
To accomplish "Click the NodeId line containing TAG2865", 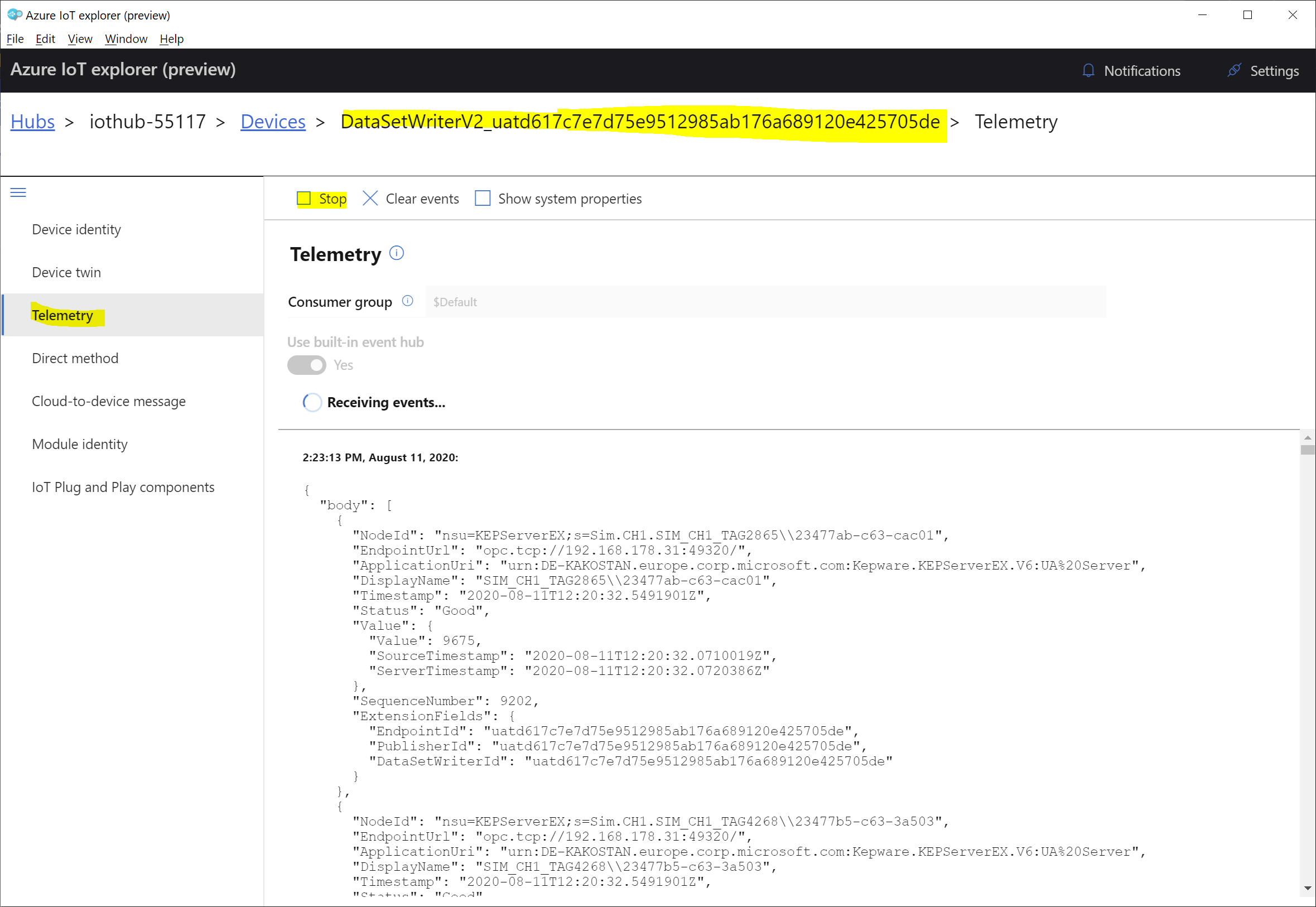I will point(650,535).
